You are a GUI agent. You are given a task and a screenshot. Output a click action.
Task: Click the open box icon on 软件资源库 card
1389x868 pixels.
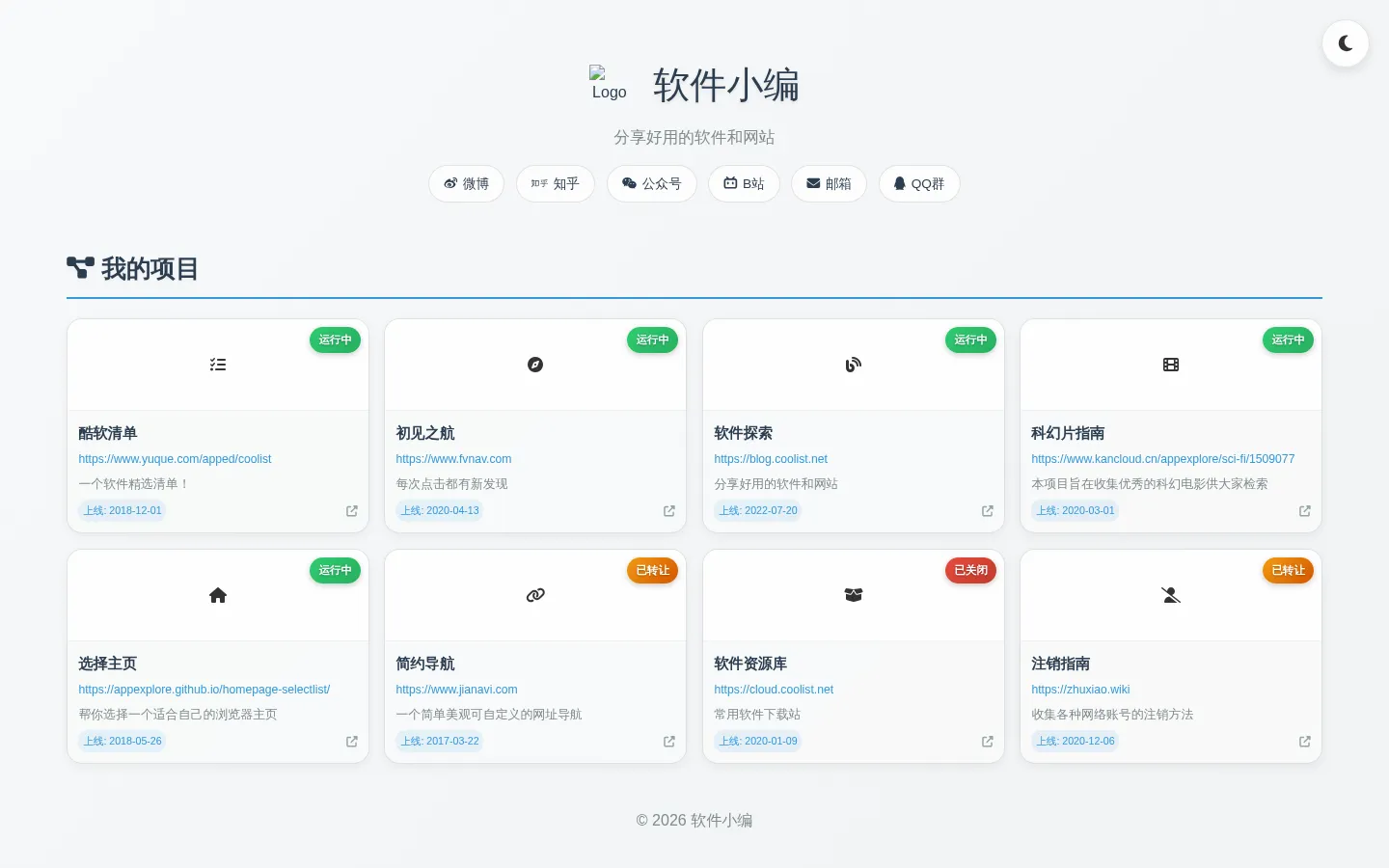pos(854,595)
